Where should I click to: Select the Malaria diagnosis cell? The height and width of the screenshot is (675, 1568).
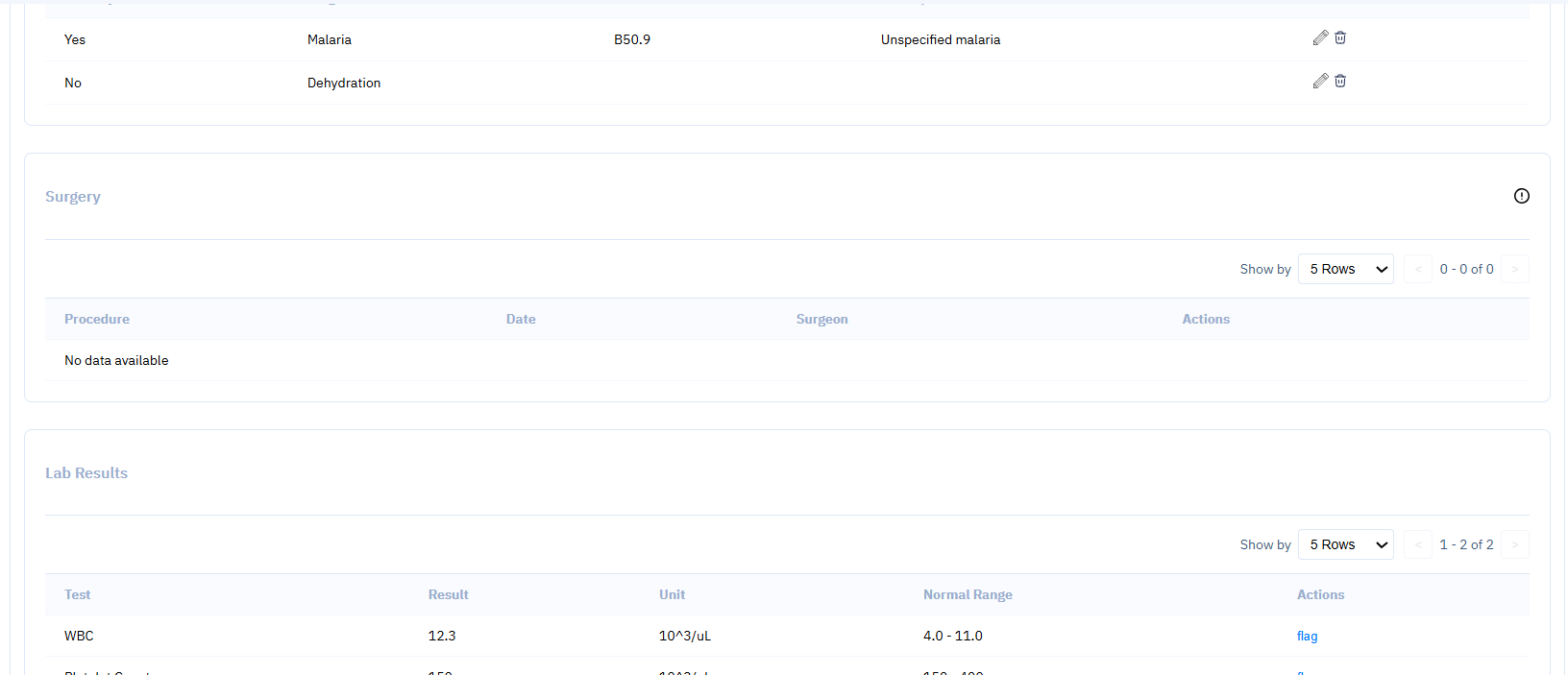click(x=330, y=39)
